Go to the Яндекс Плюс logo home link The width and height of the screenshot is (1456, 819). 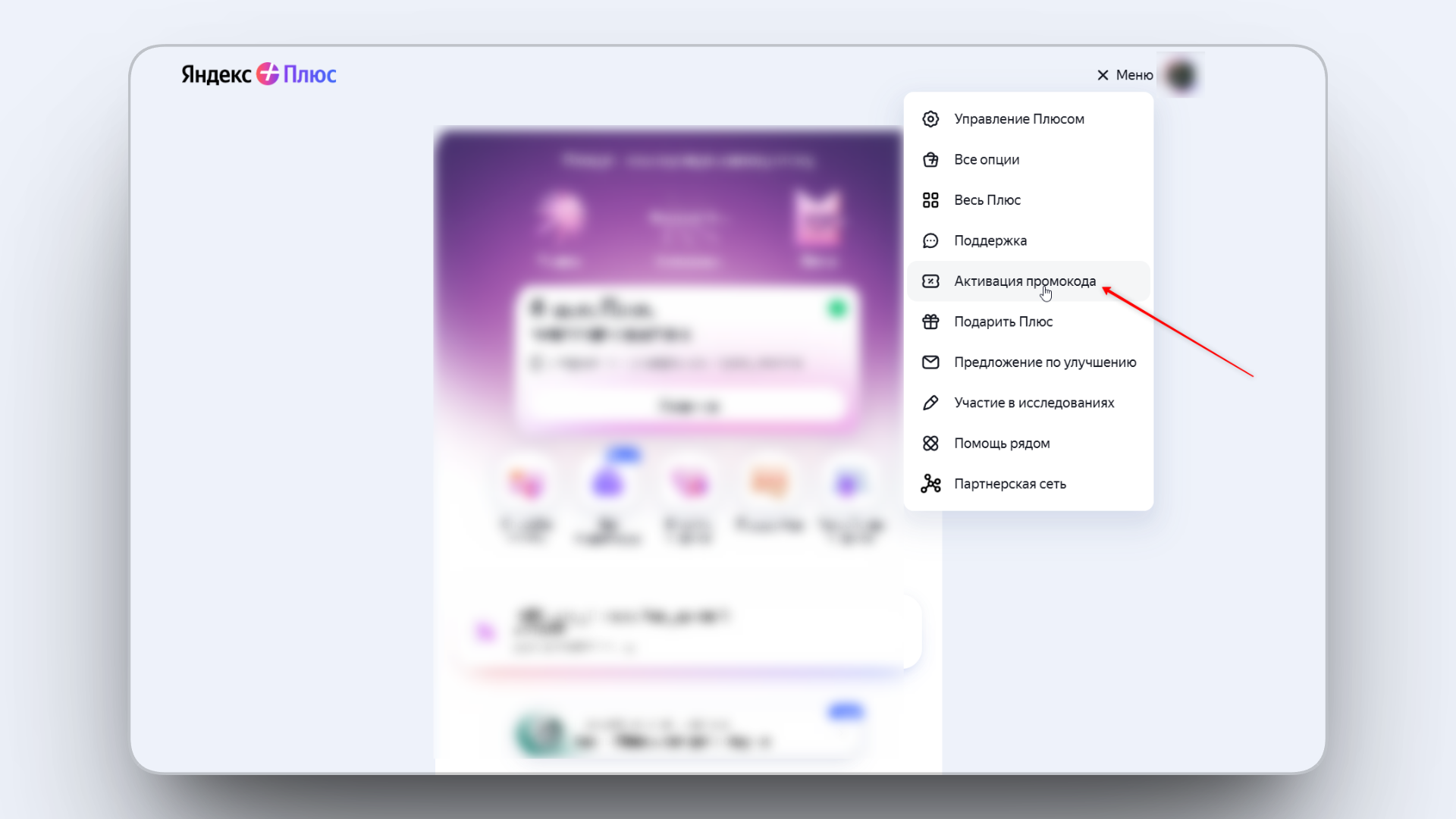259,74
